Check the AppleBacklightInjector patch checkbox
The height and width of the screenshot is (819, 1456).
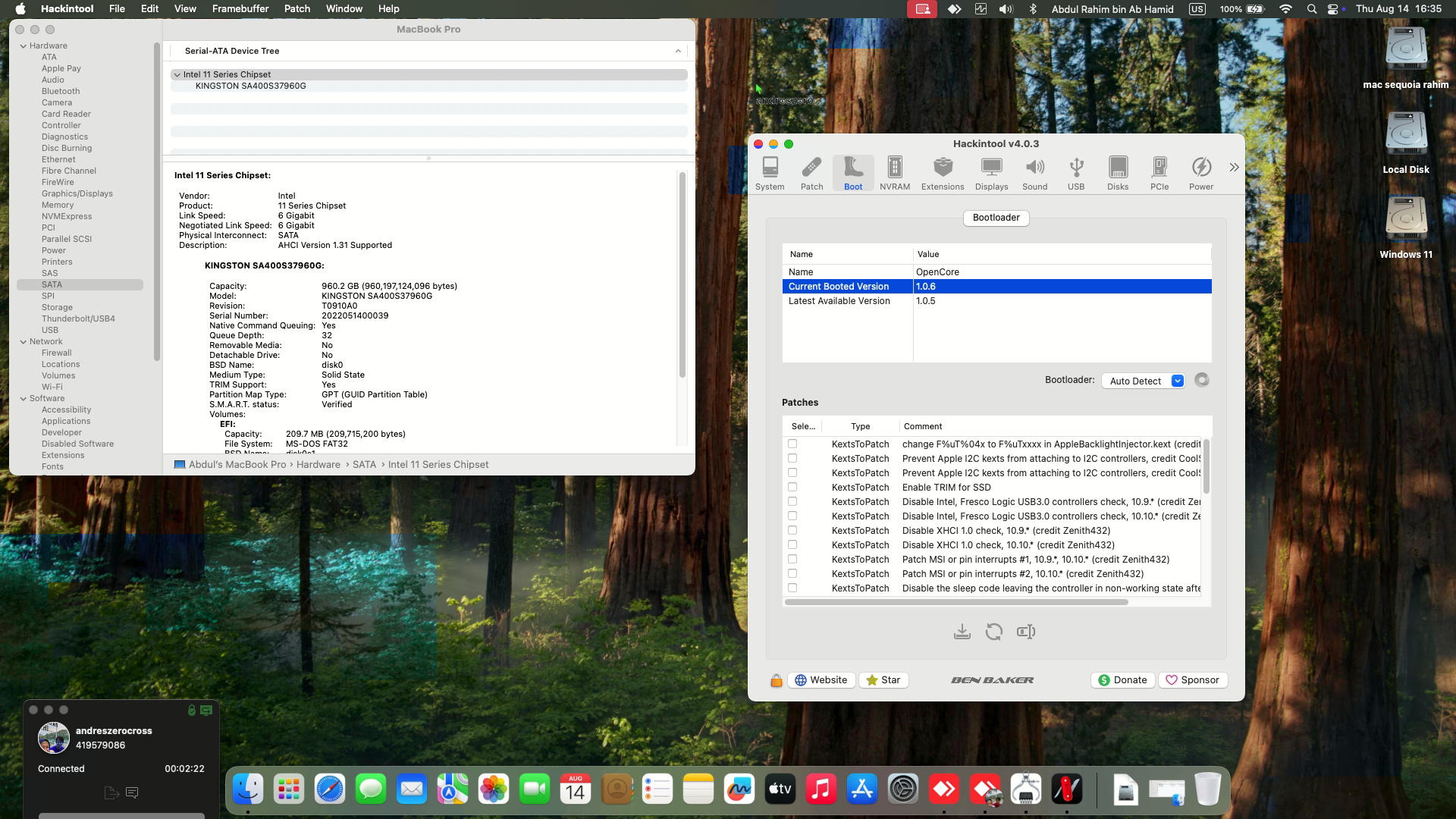[x=792, y=444]
